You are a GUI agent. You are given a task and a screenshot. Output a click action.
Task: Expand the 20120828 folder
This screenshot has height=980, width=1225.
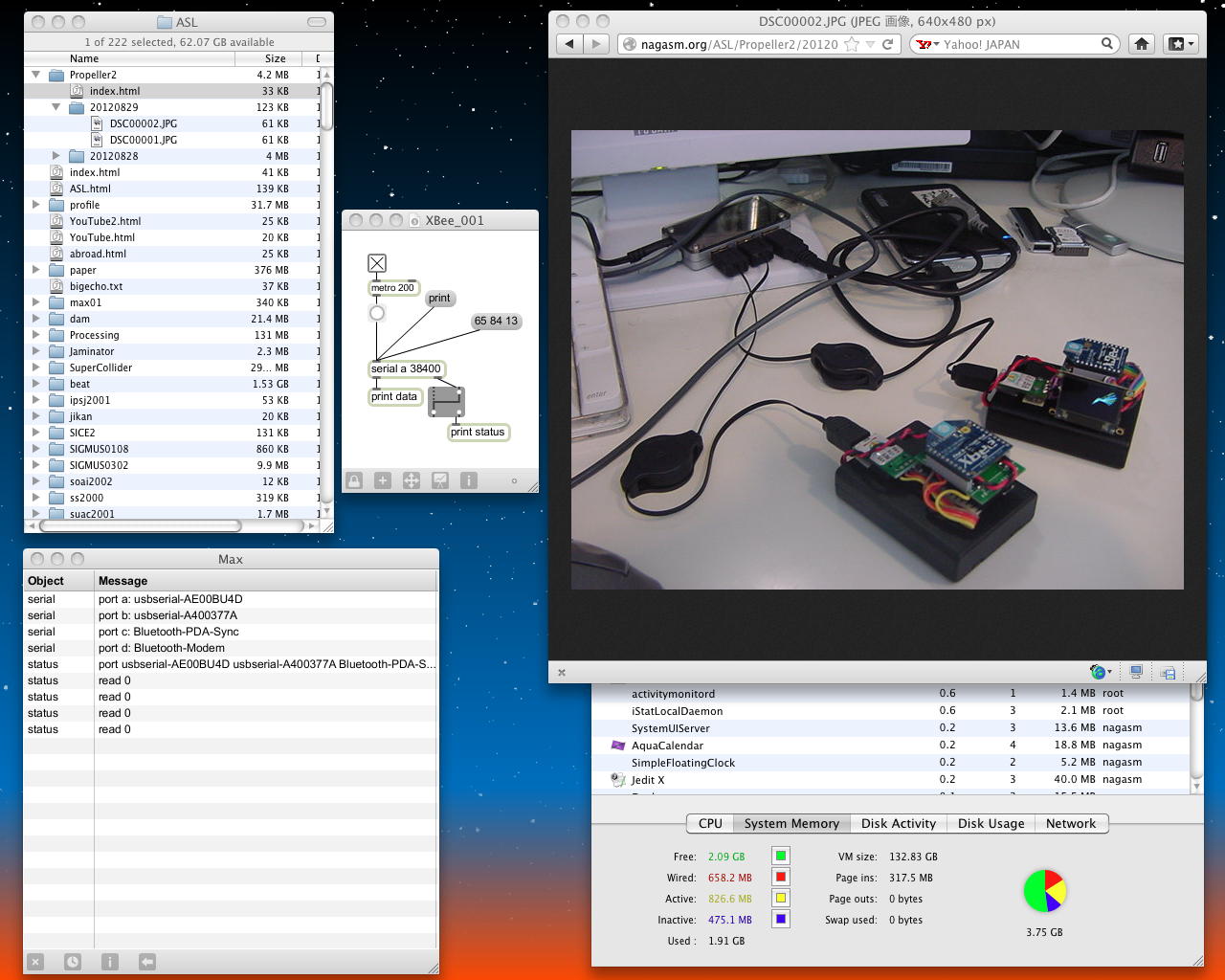pos(56,156)
